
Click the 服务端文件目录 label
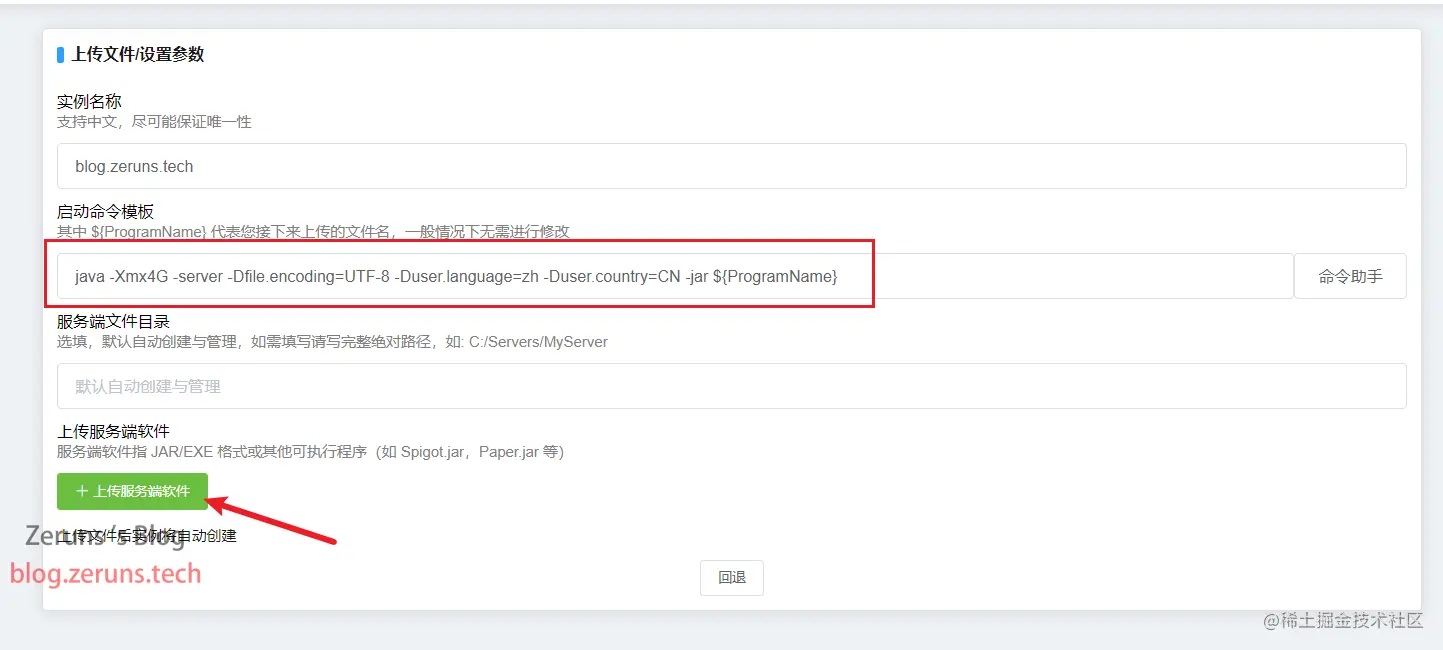113,322
